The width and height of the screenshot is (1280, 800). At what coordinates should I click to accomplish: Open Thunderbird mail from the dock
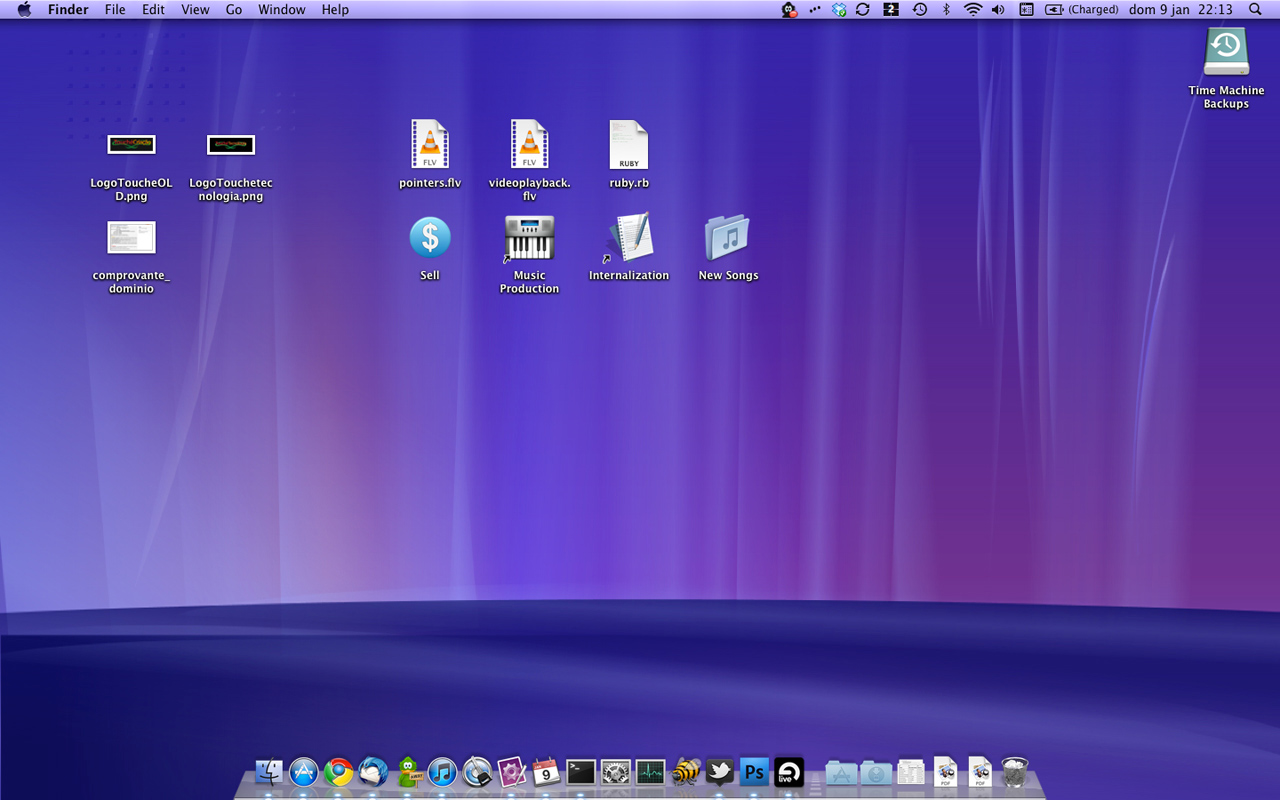click(373, 772)
